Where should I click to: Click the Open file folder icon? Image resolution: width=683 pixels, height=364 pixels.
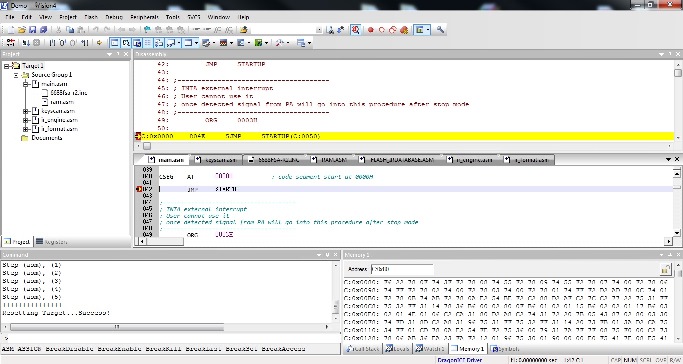[21, 30]
